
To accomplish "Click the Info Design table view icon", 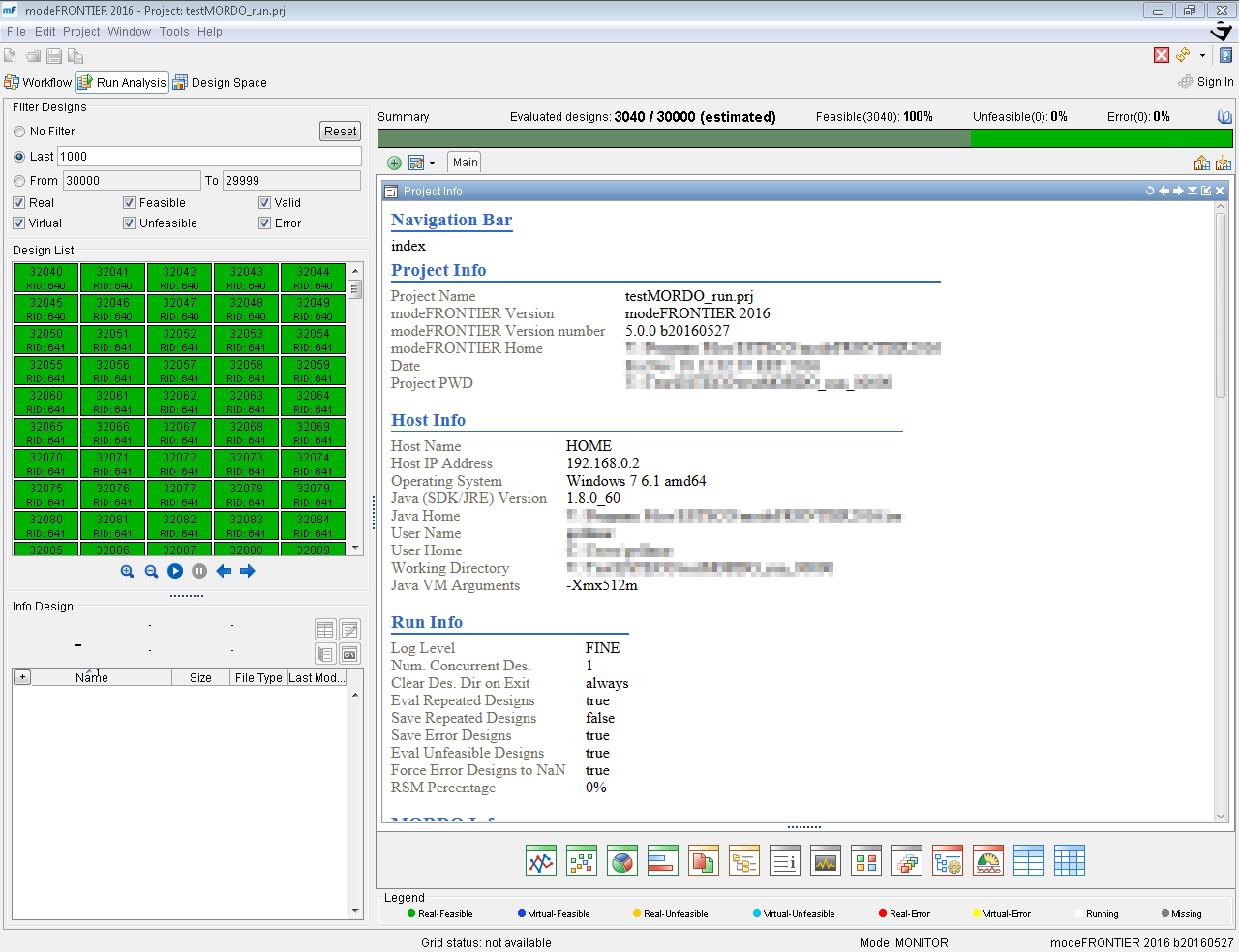I will [325, 630].
